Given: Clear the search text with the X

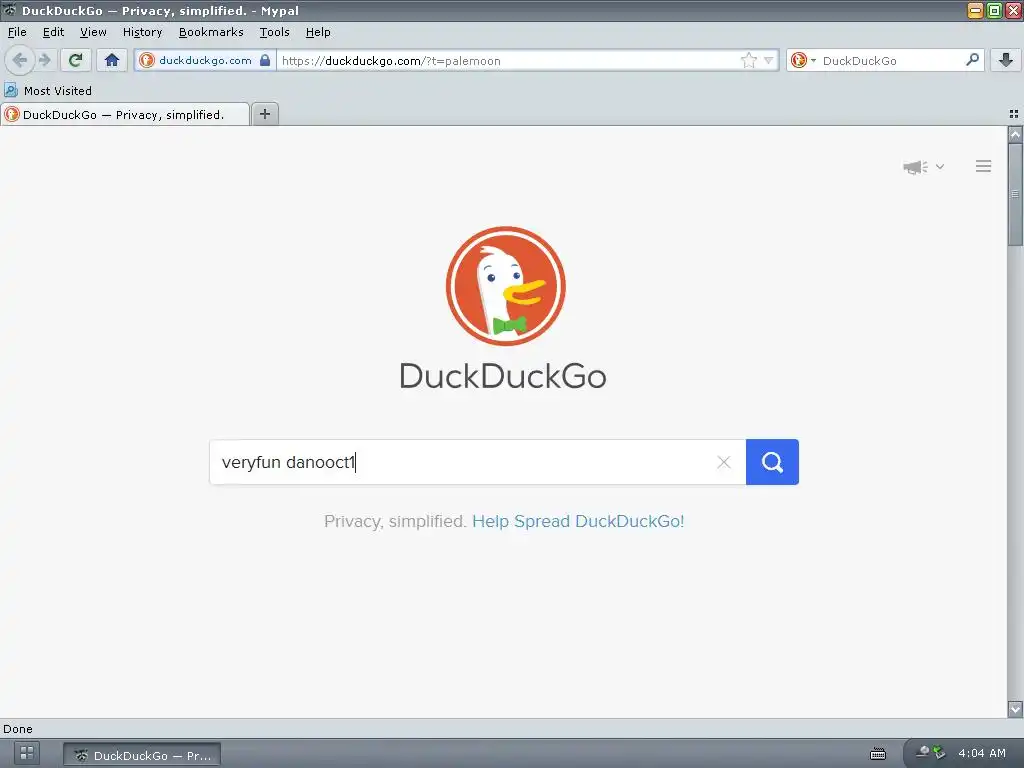Looking at the screenshot, I should (x=724, y=462).
